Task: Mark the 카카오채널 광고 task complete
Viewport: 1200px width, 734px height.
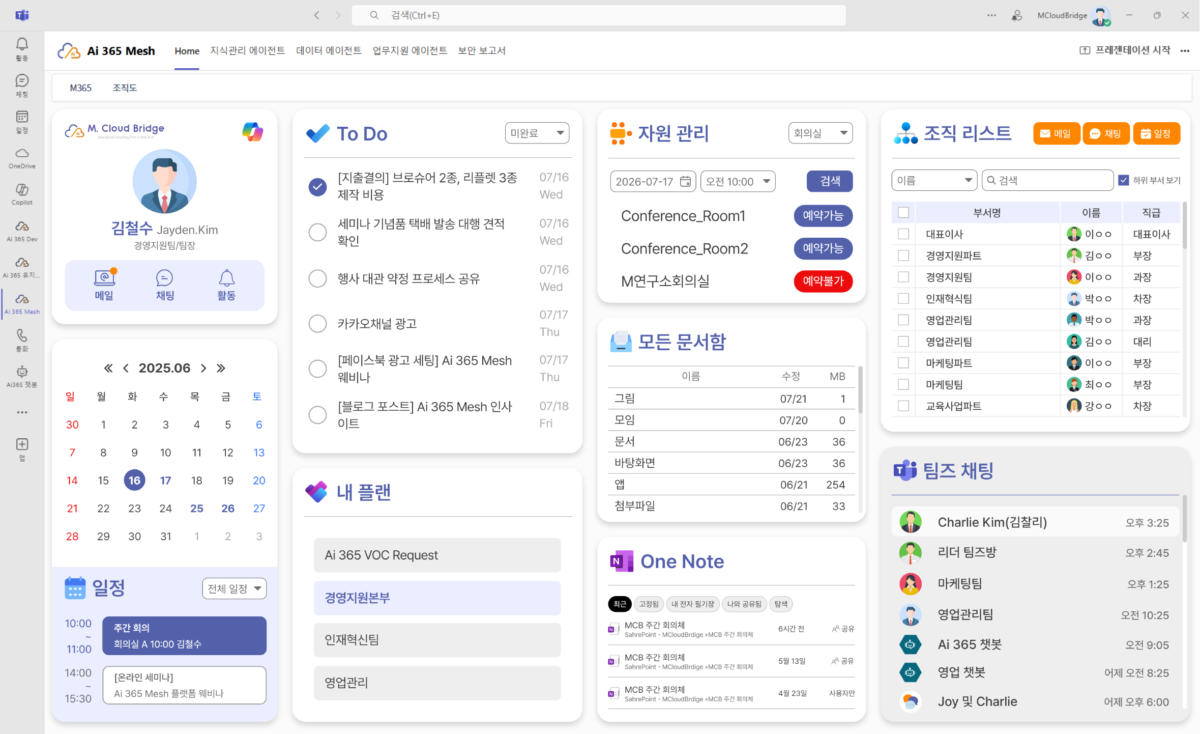Action: coord(318,323)
